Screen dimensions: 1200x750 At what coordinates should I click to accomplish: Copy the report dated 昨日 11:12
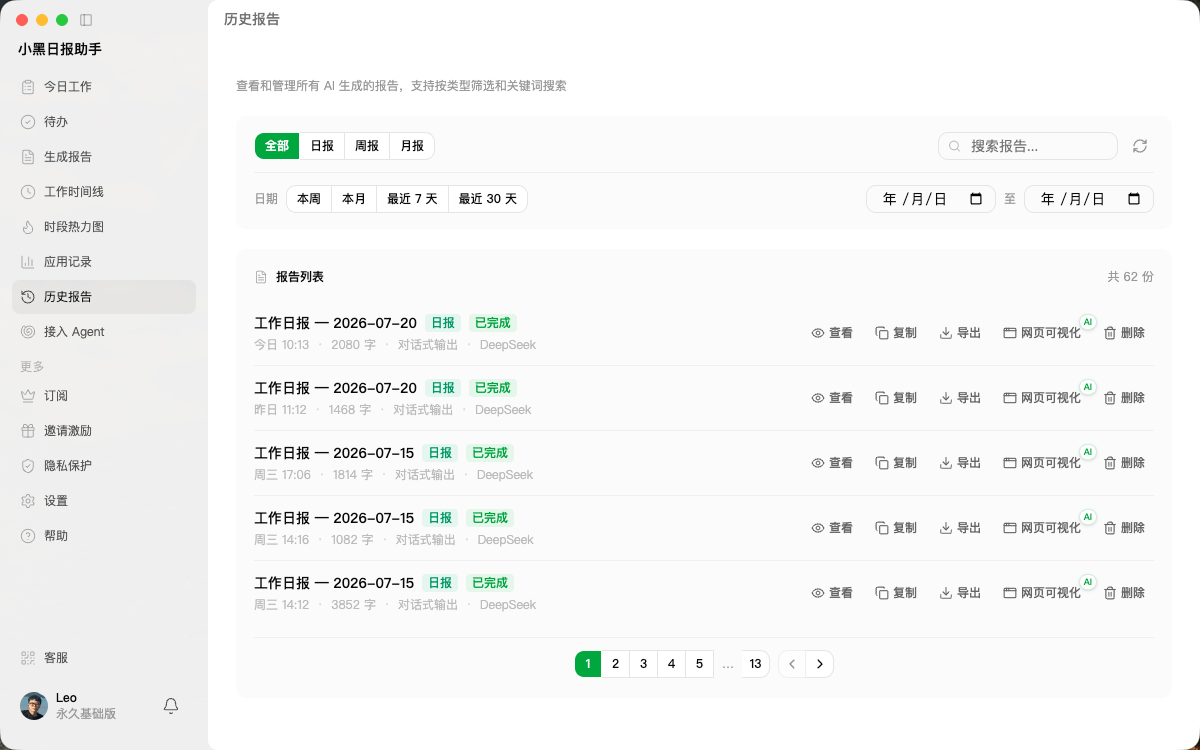tap(896, 398)
